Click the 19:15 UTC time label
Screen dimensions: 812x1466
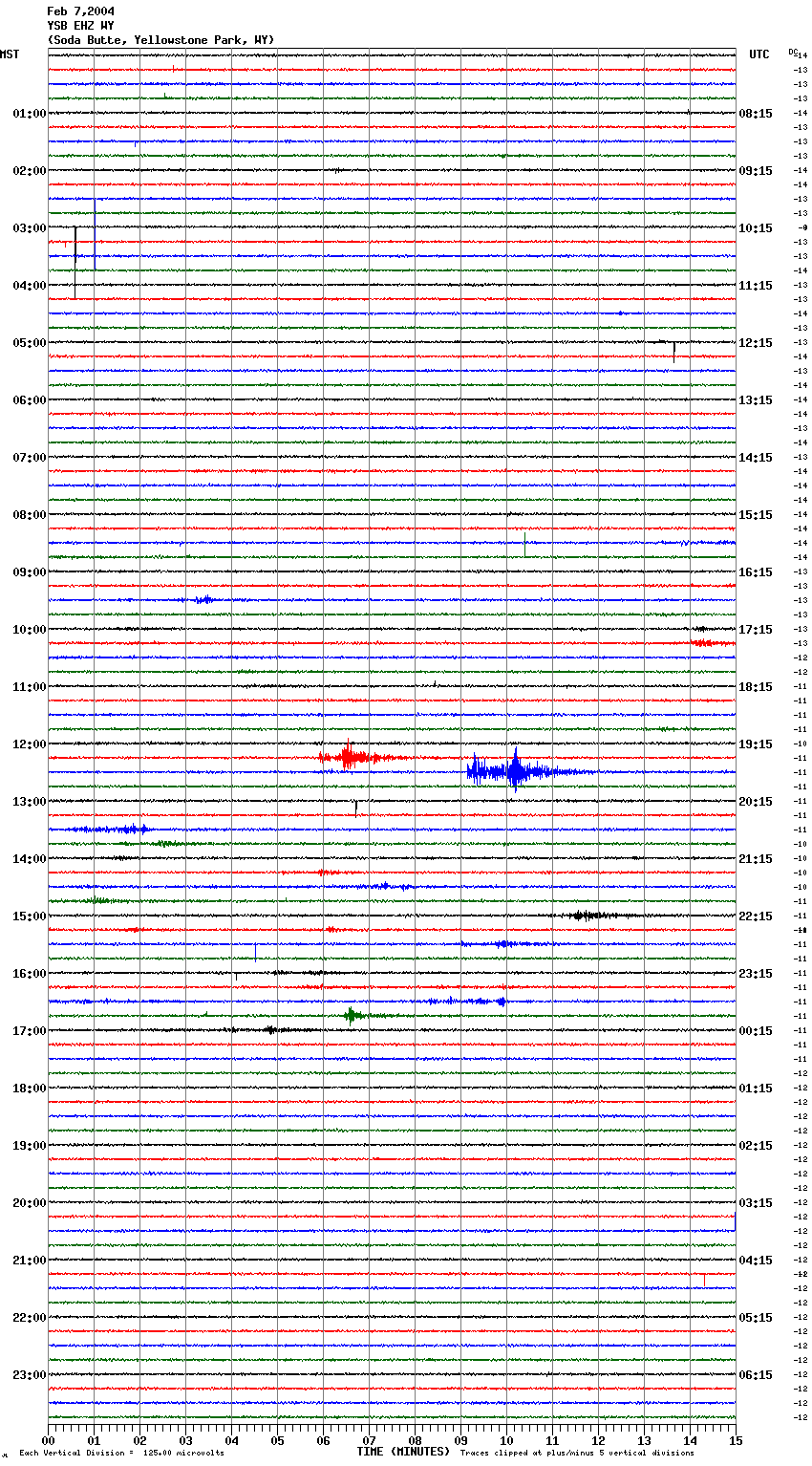click(x=756, y=744)
